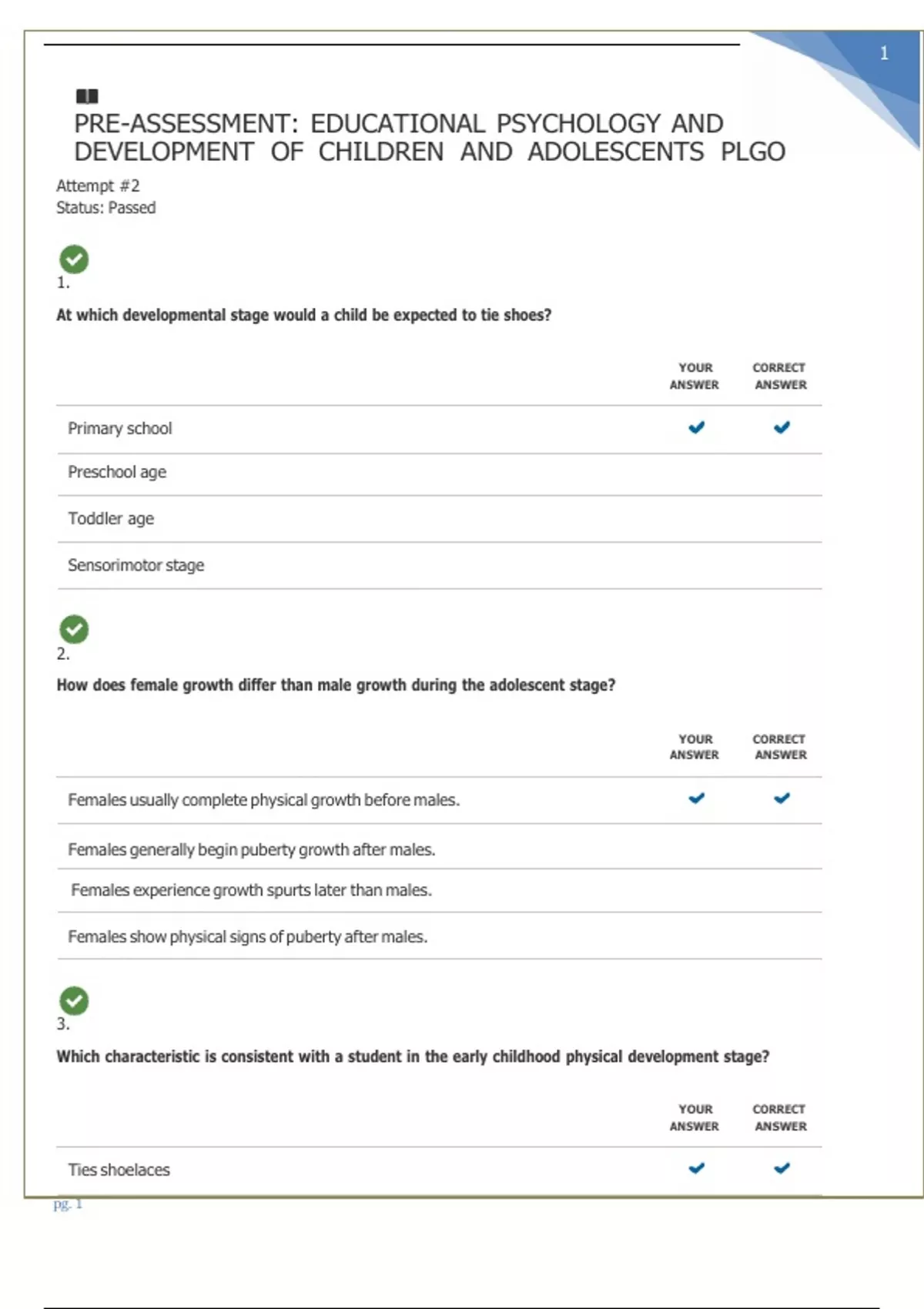Viewport: 924px width, 1309px height.
Task: Click the green checkmark beside question 2
Action: click(74, 630)
